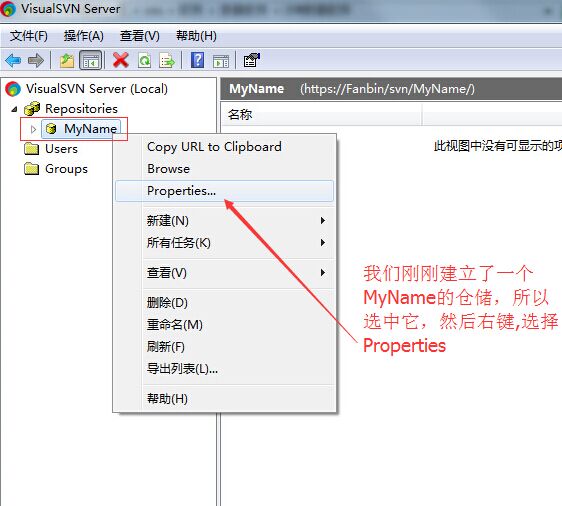Screen dimensions: 562x506
Task: Open the 操作(A) menu
Action: click(x=84, y=36)
